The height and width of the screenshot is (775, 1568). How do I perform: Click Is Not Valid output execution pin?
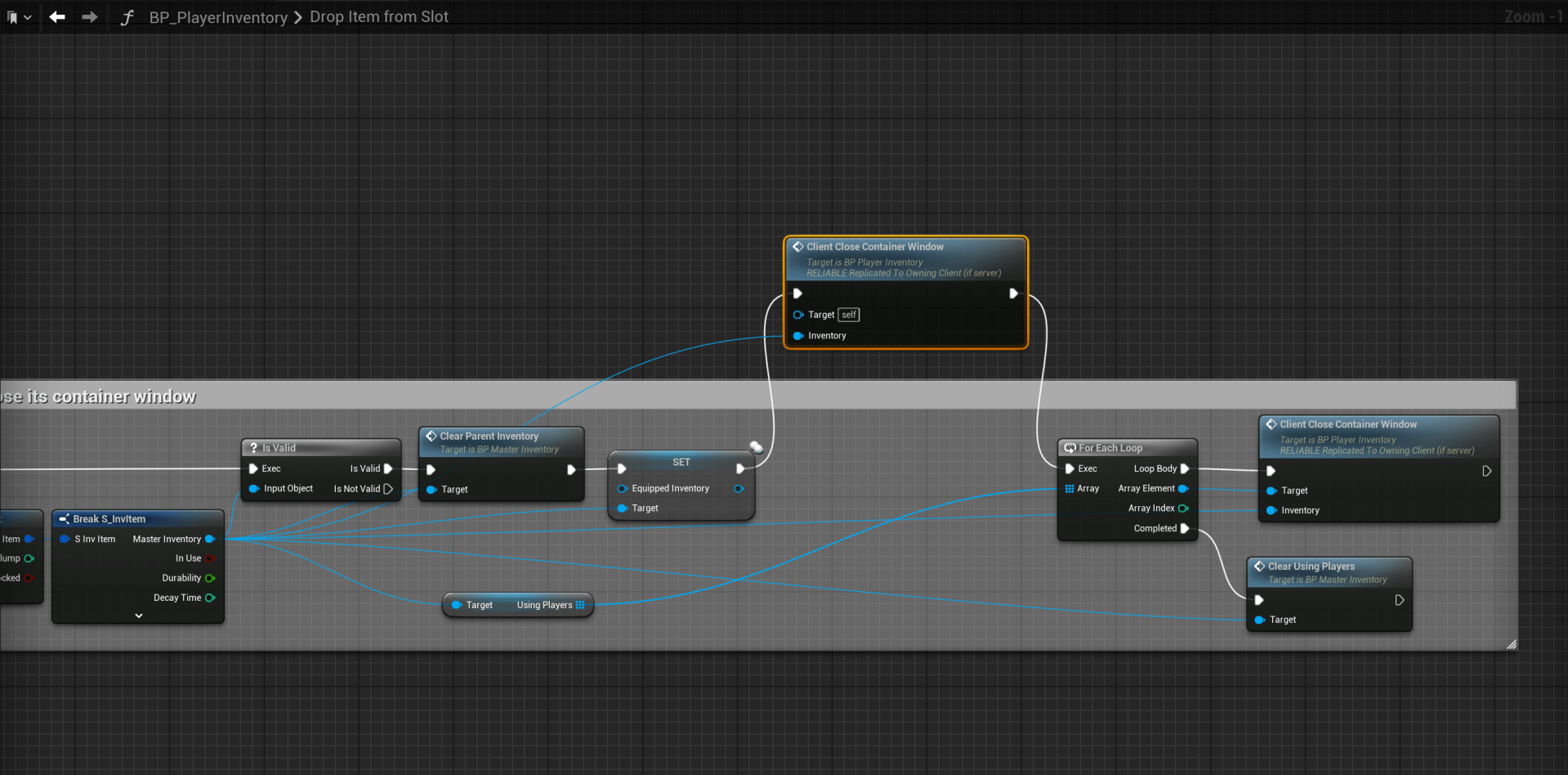tap(388, 489)
